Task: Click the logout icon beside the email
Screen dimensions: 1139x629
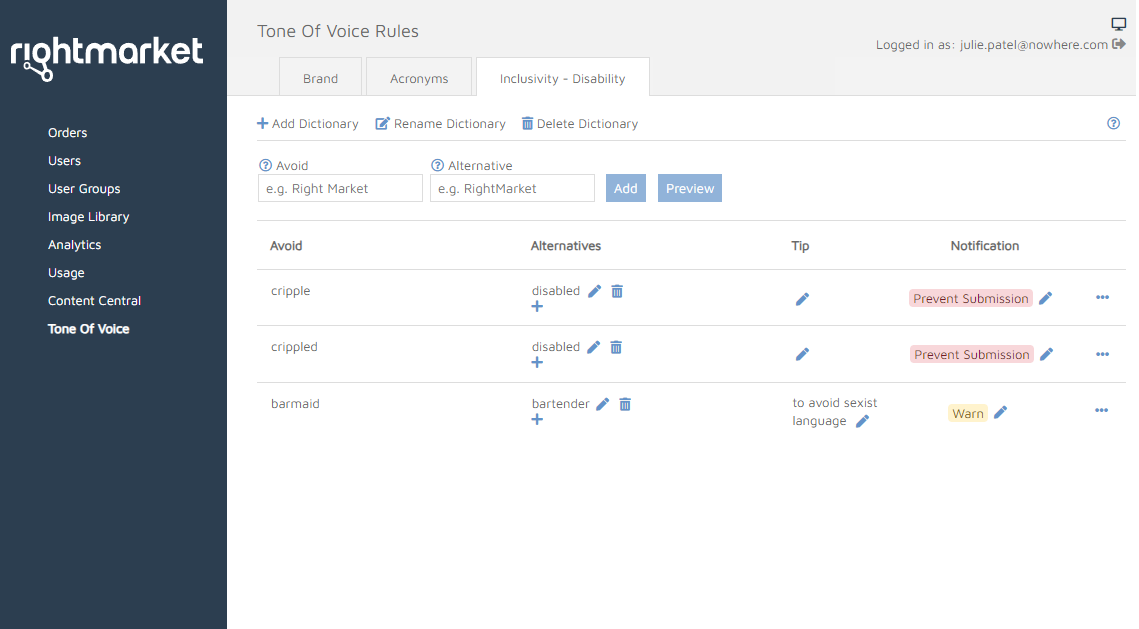Action: click(x=1119, y=44)
